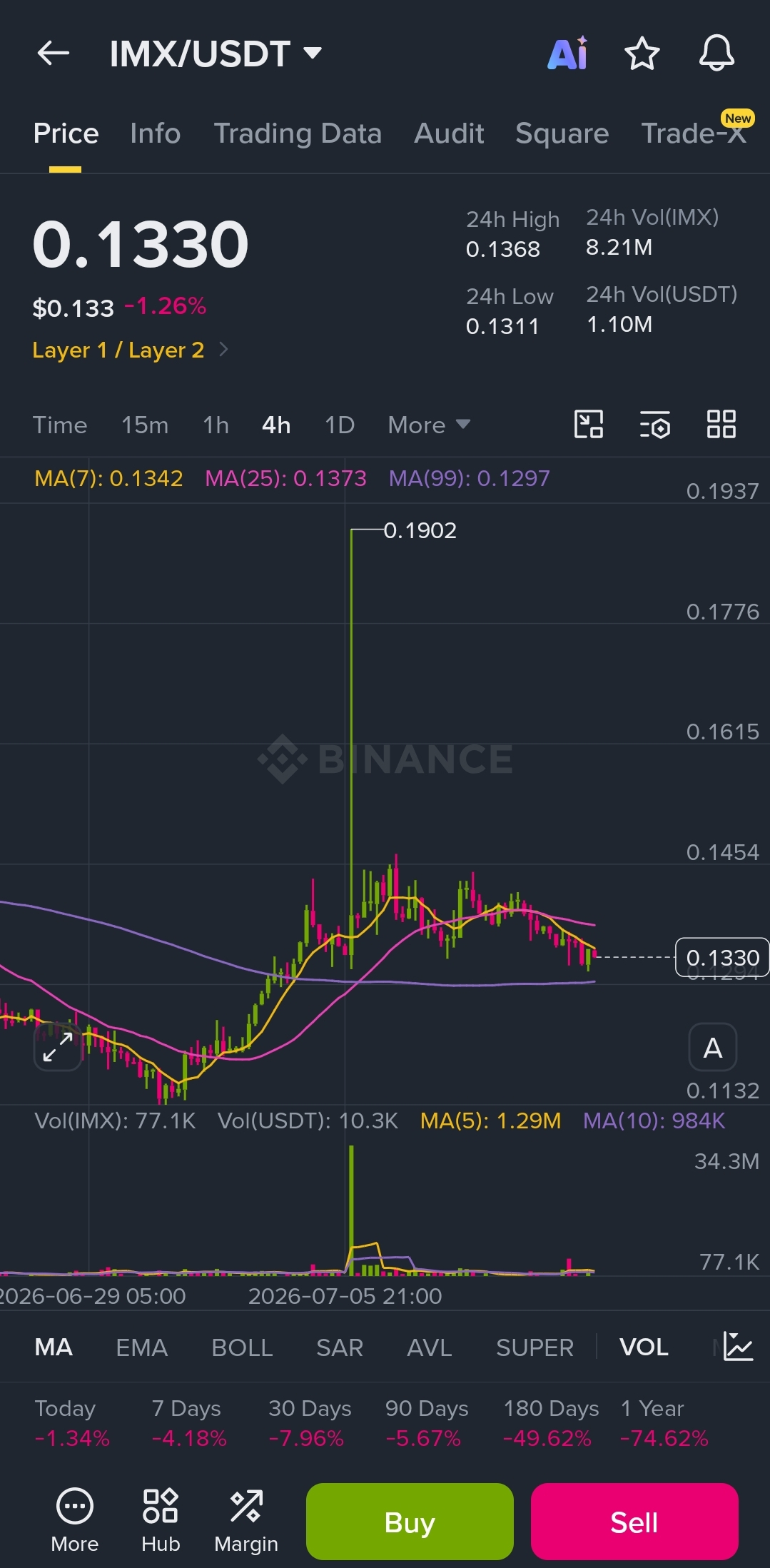Open the Trade-X tab
This screenshot has width=770, height=1568.
pyautogui.click(x=694, y=132)
